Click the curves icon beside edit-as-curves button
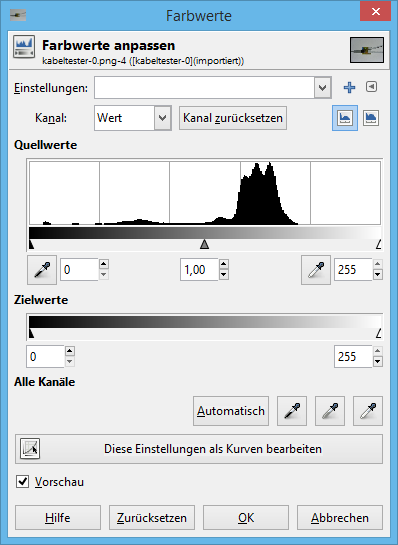Image resolution: width=398 pixels, height=545 pixels. coord(30,449)
